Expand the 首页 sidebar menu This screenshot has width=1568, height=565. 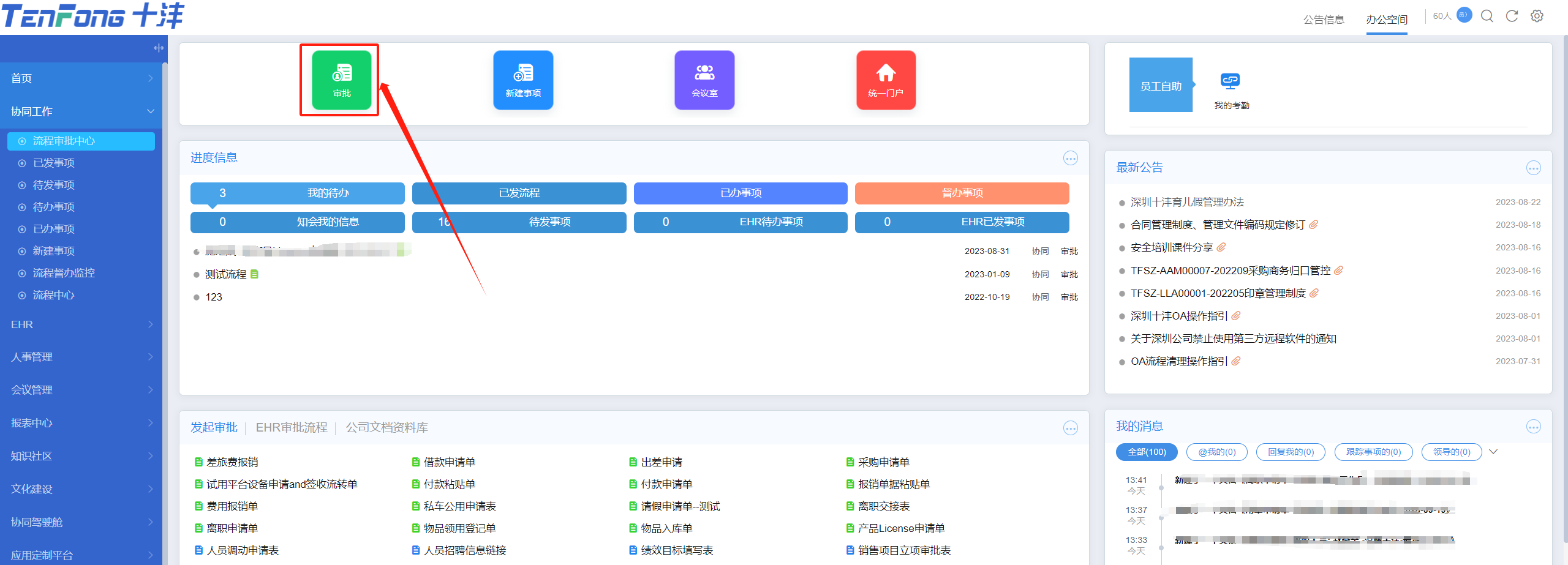[81, 78]
